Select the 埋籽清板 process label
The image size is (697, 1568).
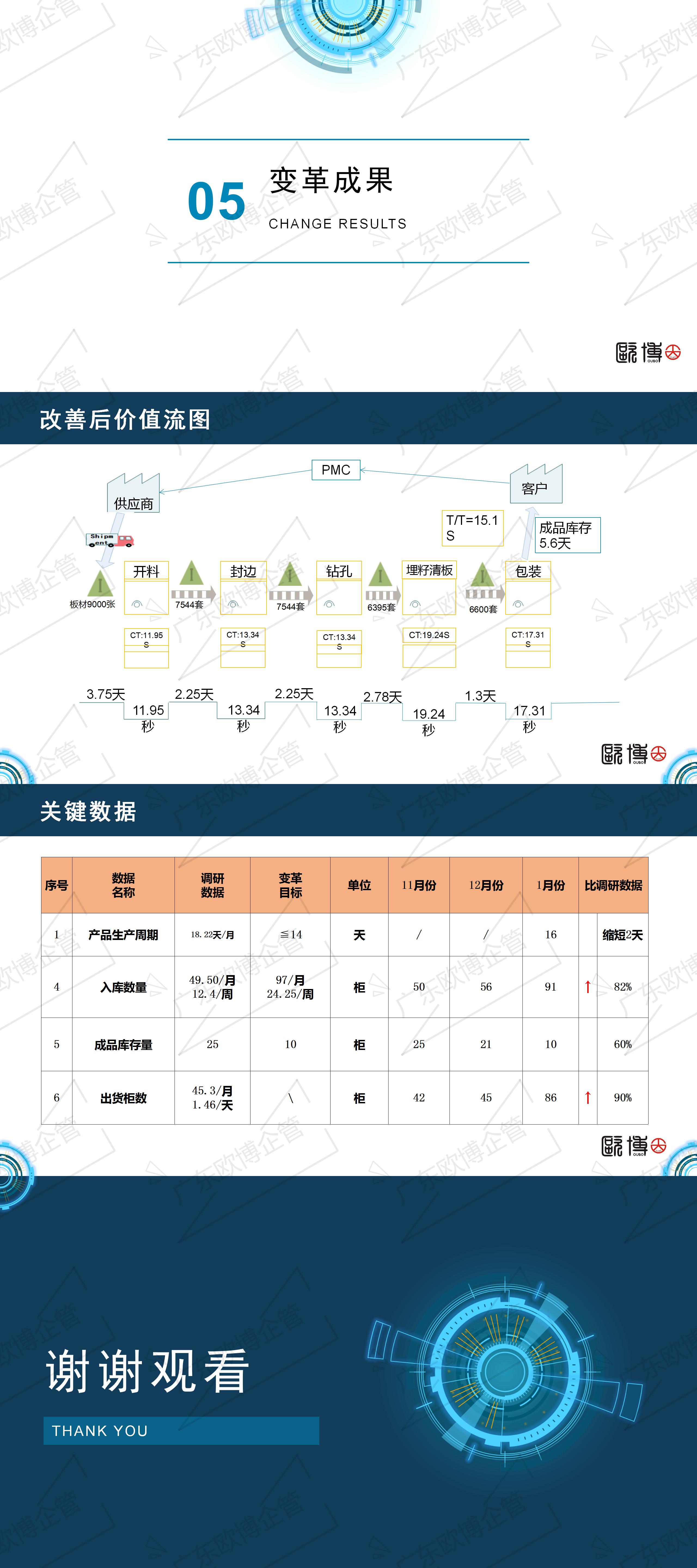coord(429,570)
